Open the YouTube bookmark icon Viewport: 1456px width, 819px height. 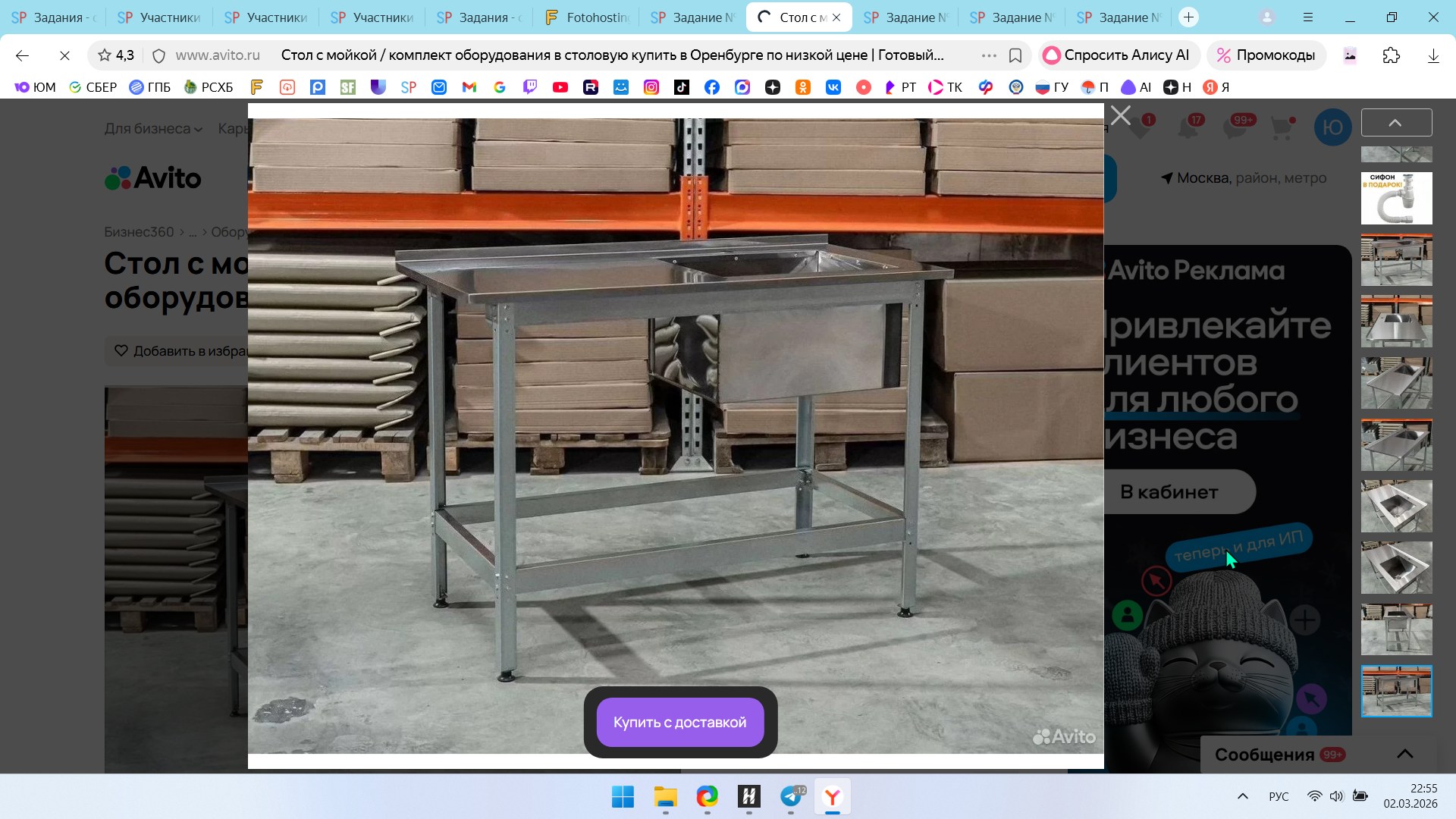tap(560, 87)
